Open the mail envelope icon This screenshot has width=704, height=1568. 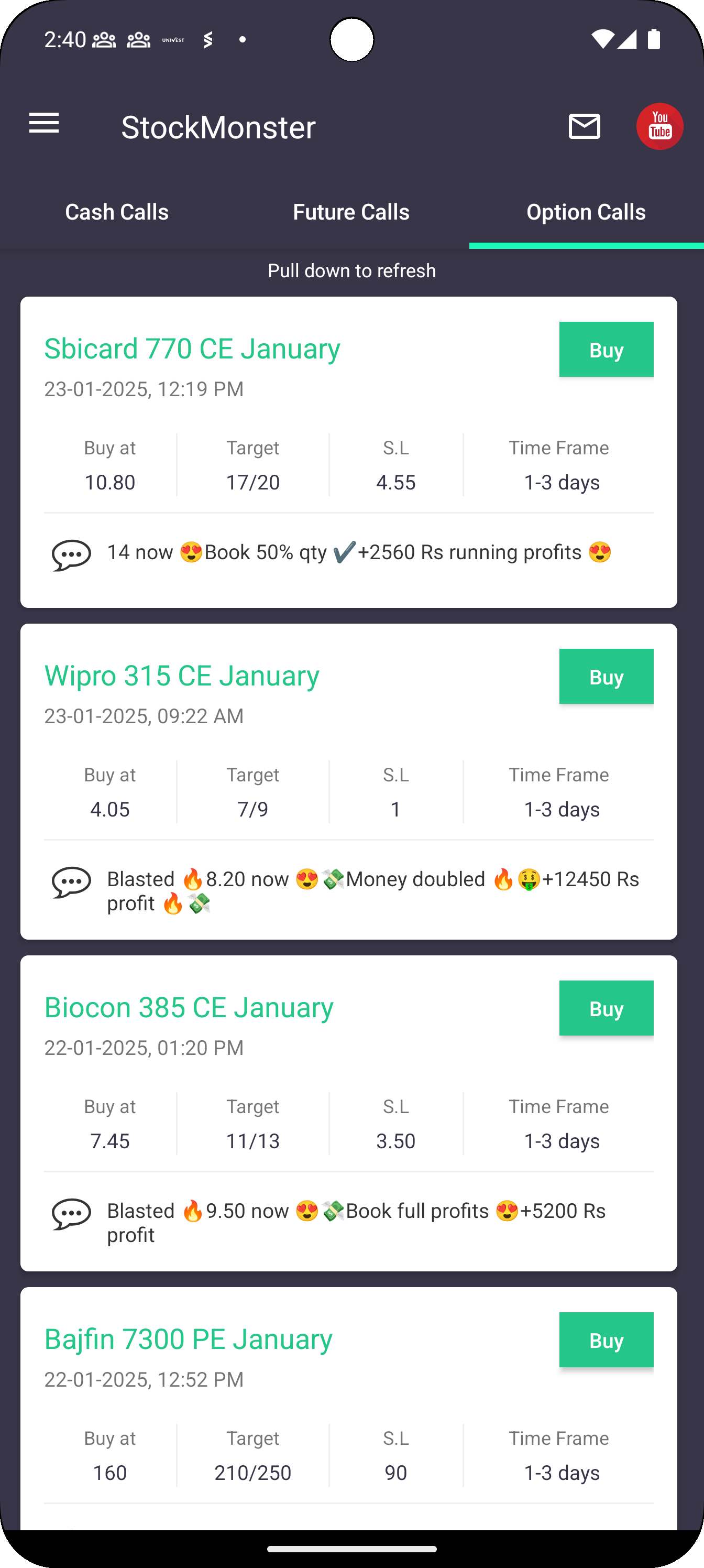tap(584, 127)
